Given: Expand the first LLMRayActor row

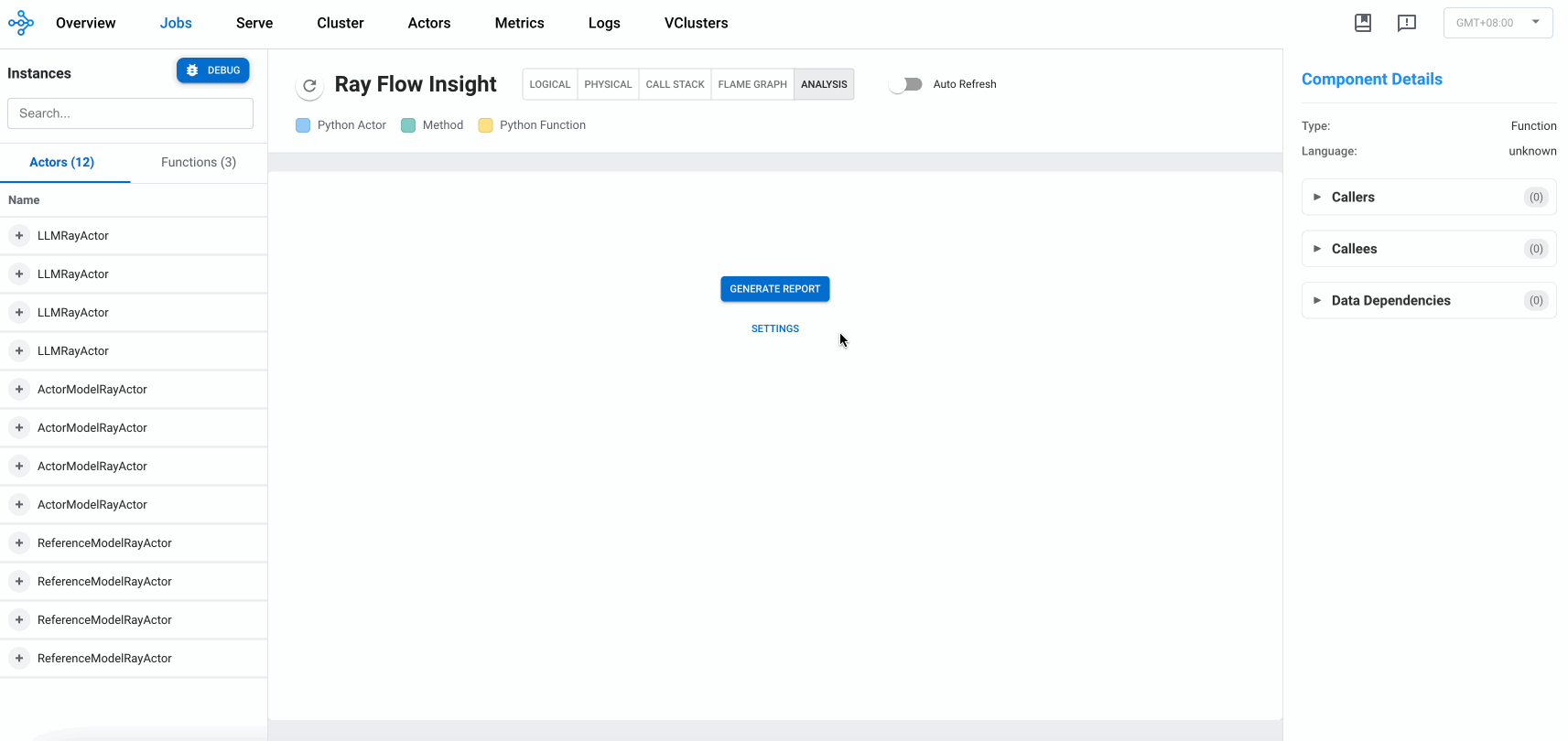Looking at the screenshot, I should [19, 236].
